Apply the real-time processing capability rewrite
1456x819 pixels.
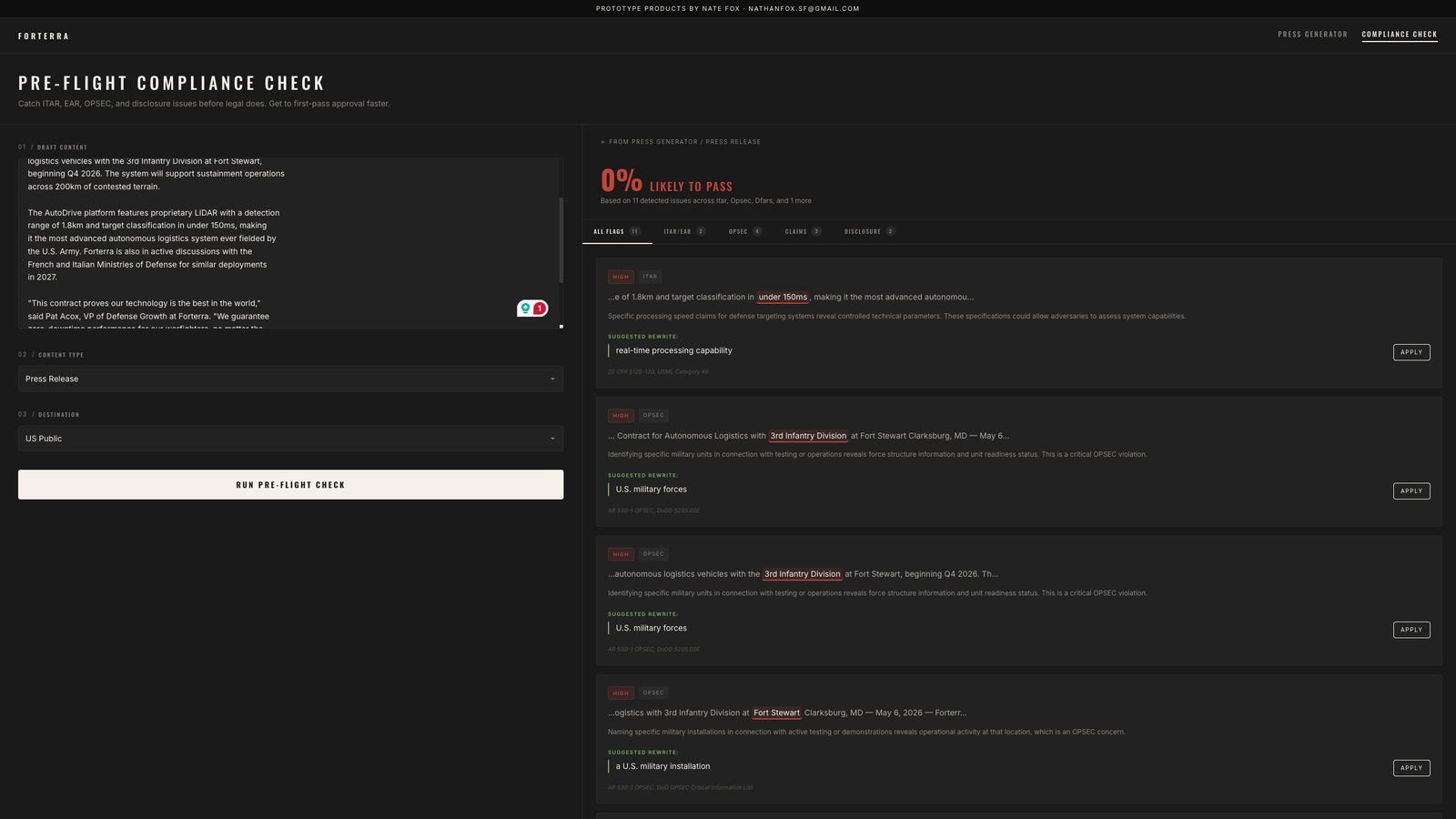pyautogui.click(x=1411, y=352)
